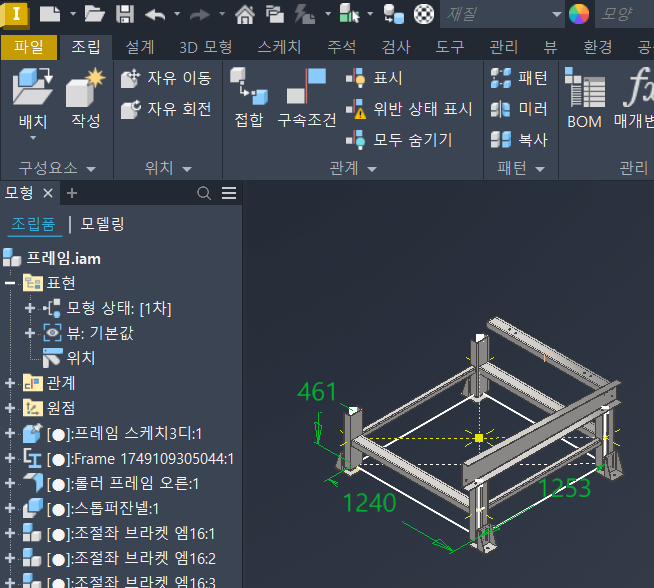
Task: Go to Home view icon
Action: pos(245,15)
